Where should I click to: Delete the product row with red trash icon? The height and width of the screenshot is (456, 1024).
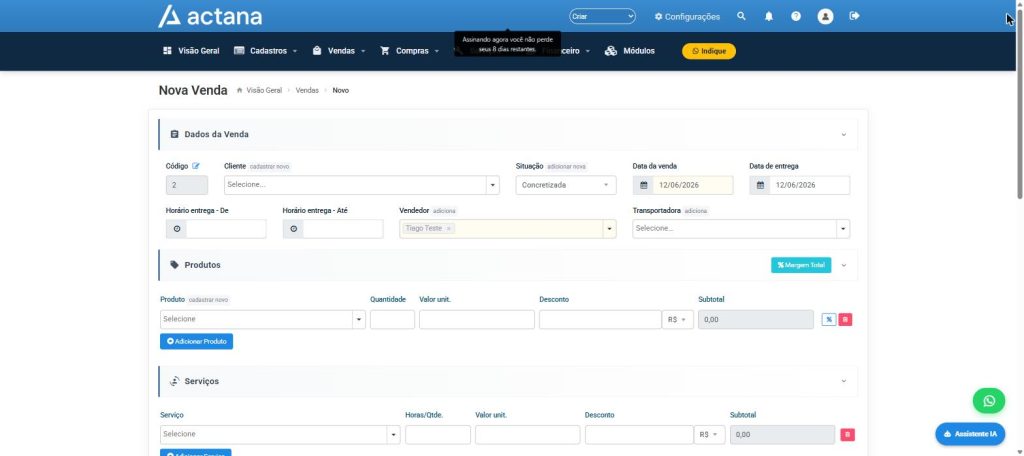click(x=845, y=319)
